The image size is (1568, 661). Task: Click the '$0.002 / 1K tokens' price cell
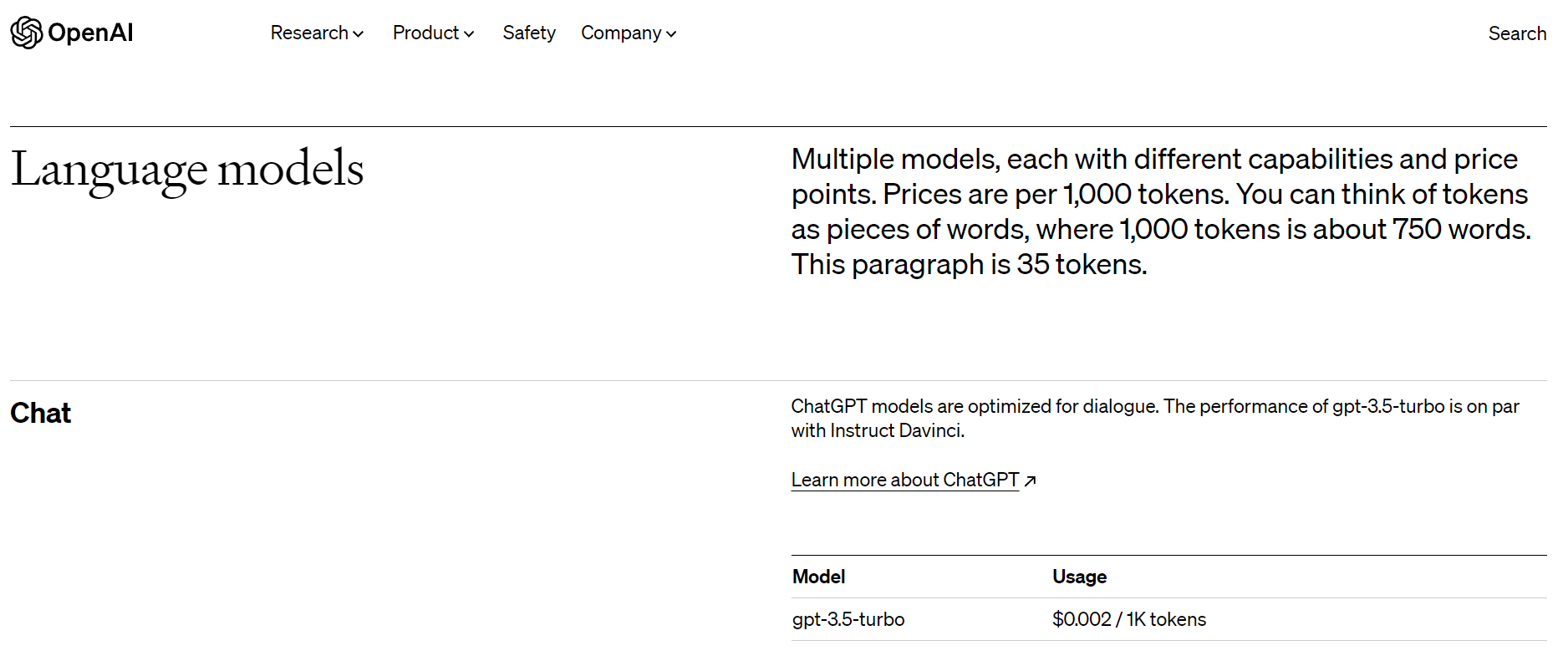point(1129,619)
